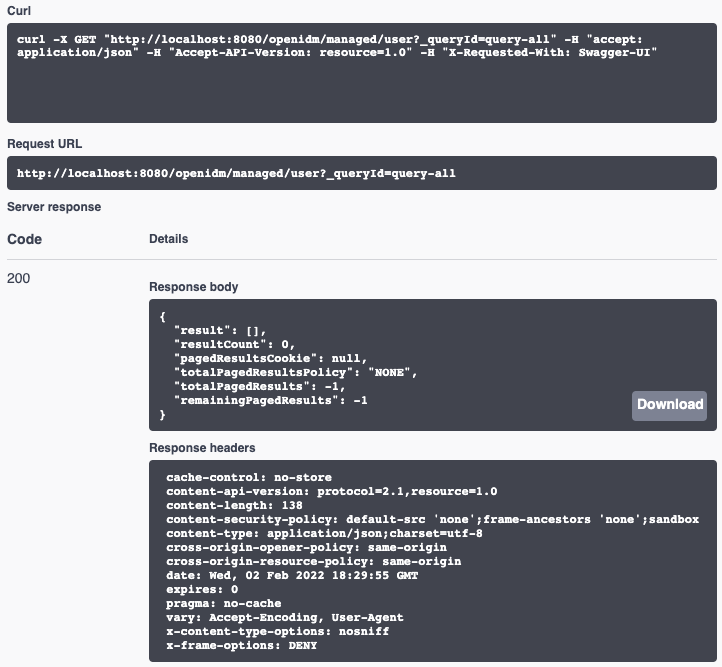Click the content-api-version header line
This screenshot has height=667, width=722.
point(332,492)
